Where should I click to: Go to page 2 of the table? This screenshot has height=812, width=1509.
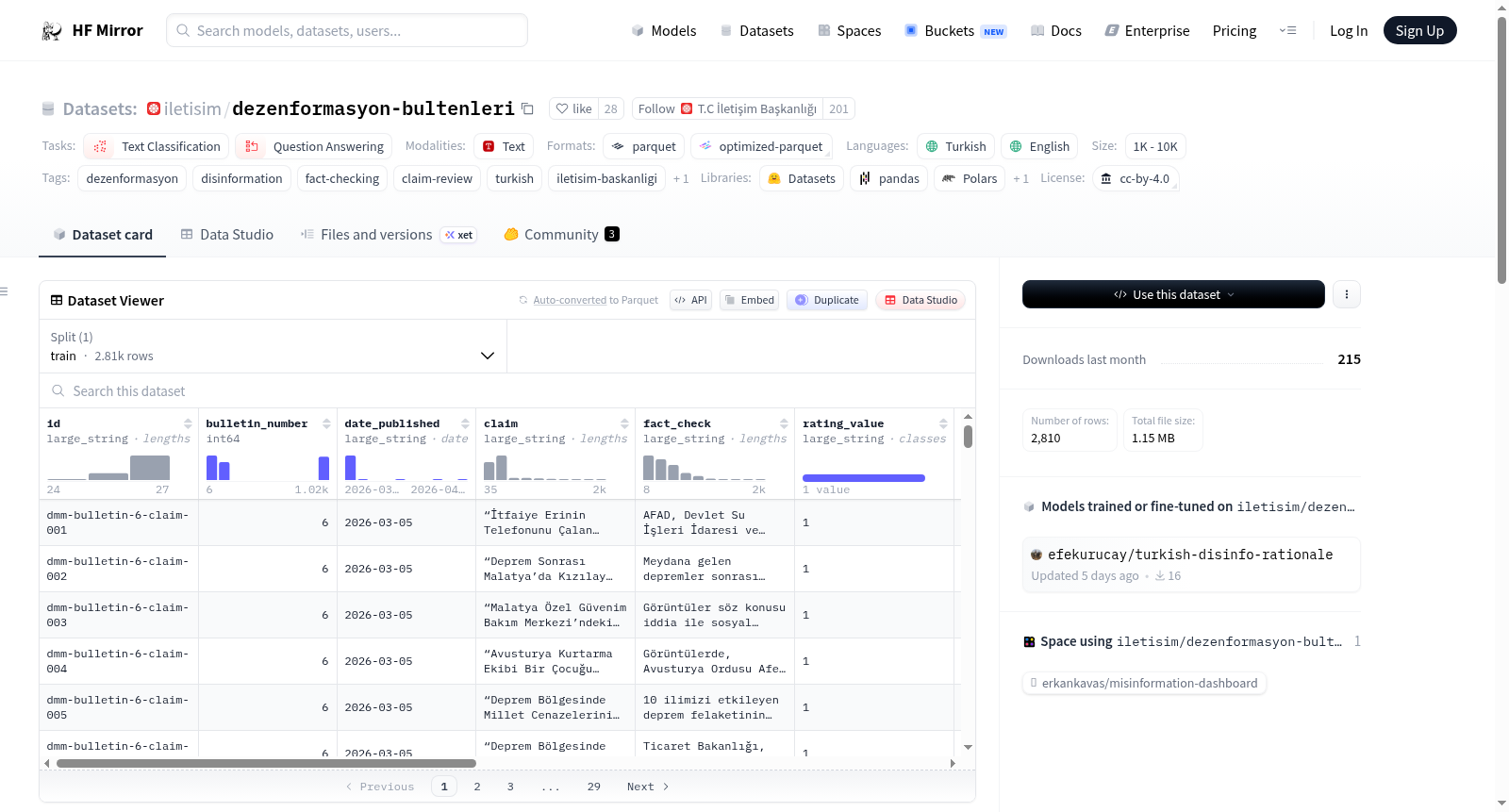click(x=477, y=787)
